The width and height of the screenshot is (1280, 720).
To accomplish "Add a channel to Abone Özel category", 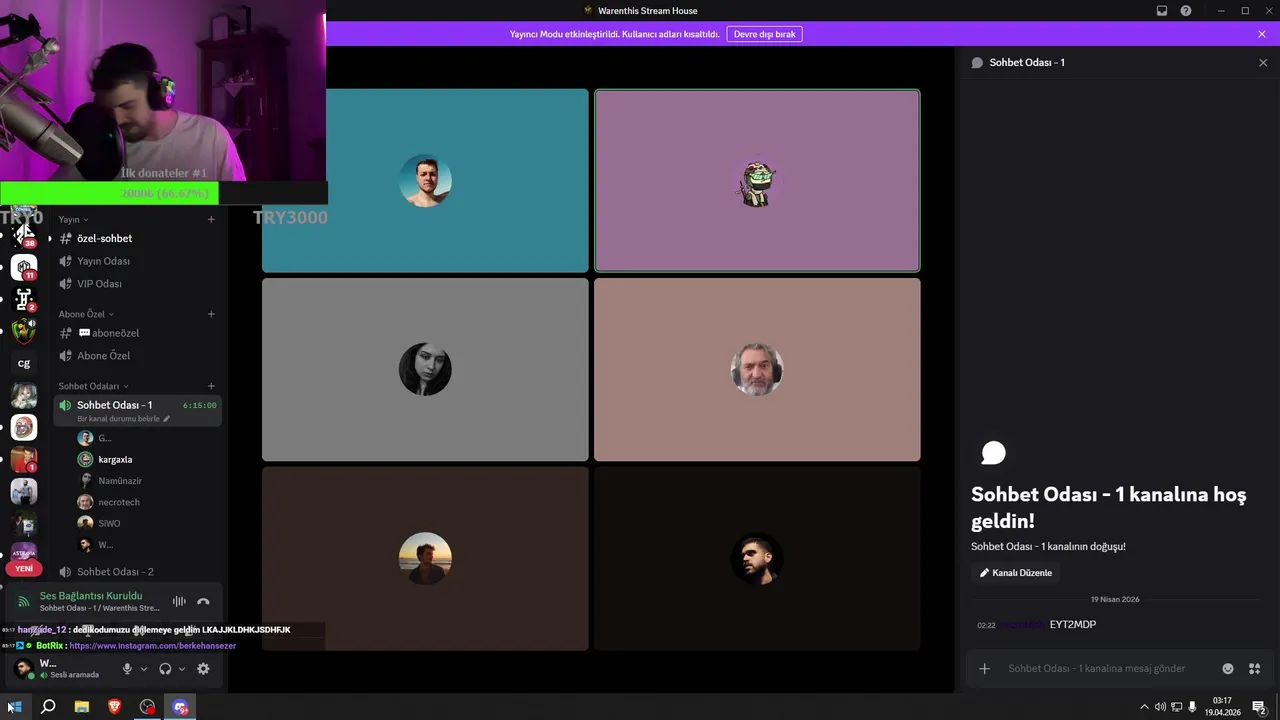I will (x=211, y=314).
